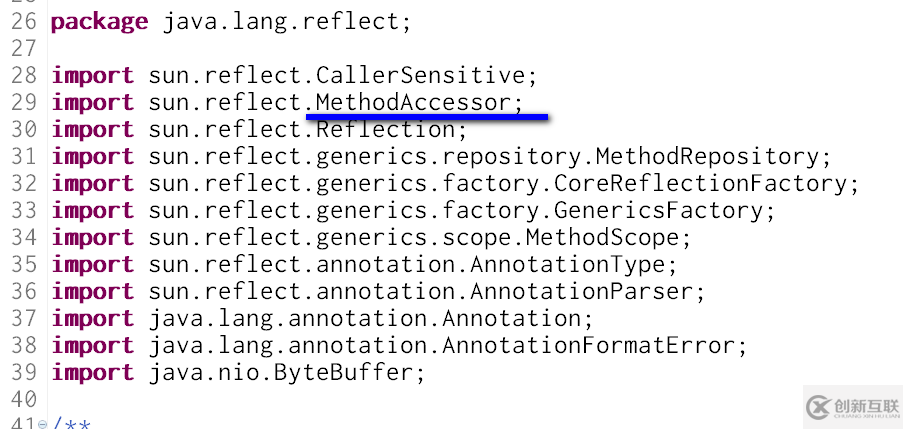
Task: Click line number 34 in the gutter
Action: tap(24, 237)
